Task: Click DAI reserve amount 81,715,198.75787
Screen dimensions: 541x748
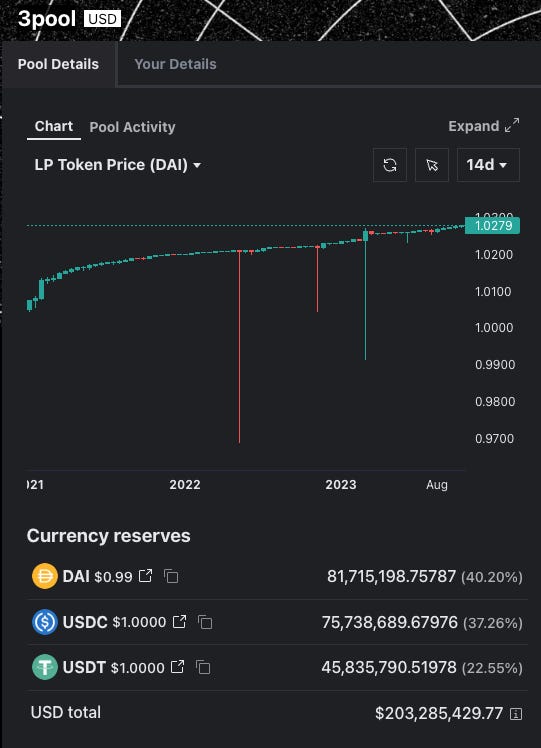Action: click(x=392, y=576)
